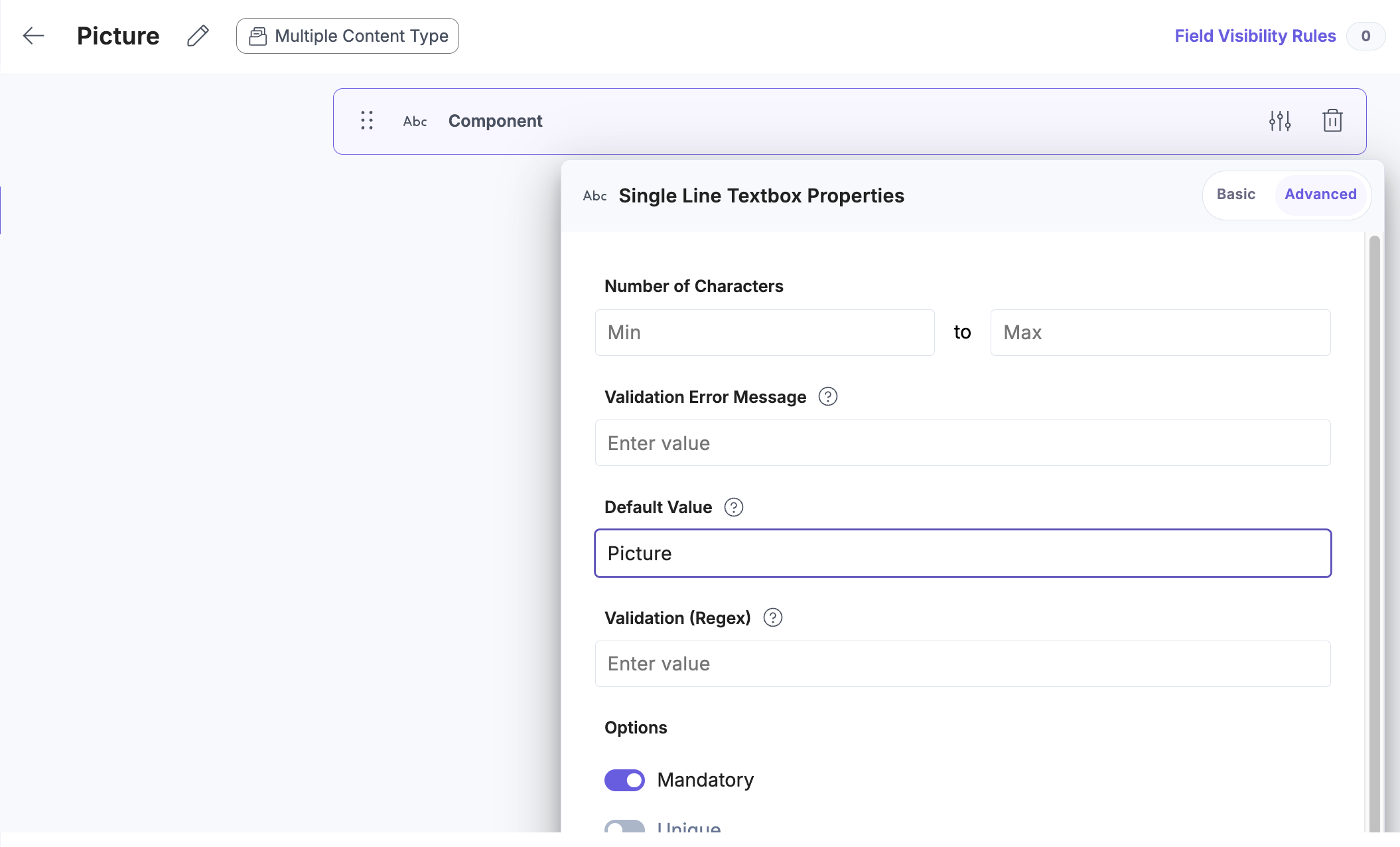This screenshot has width=1400, height=847.
Task: Open Component field settings sliders icon
Action: click(x=1280, y=121)
